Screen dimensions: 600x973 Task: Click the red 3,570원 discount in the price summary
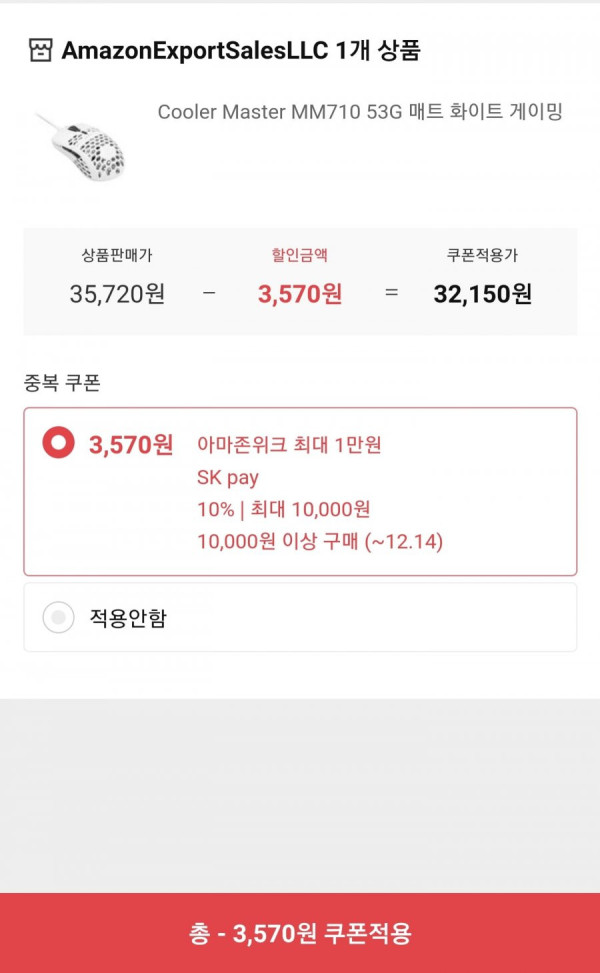[300, 294]
